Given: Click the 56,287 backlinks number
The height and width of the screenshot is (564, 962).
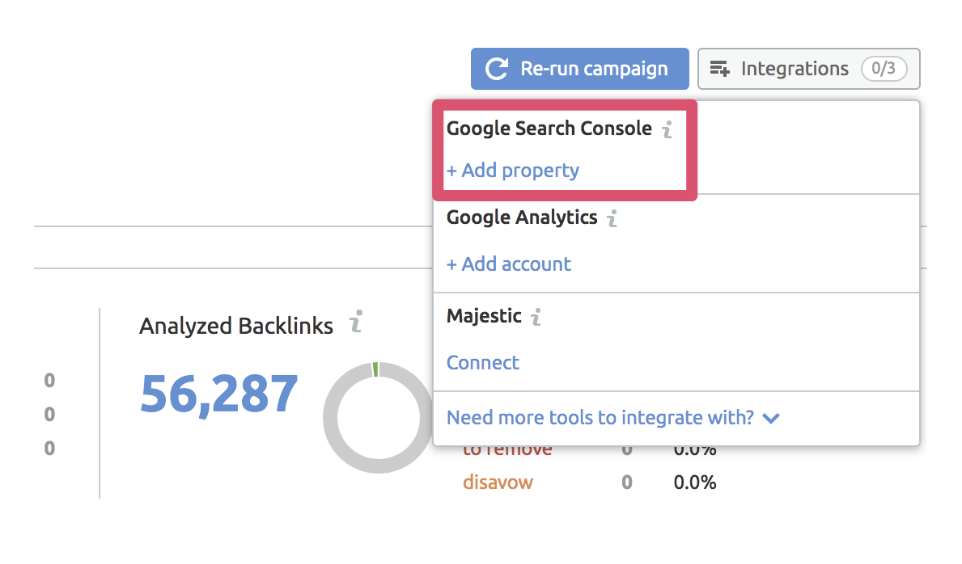Looking at the screenshot, I should click(219, 393).
